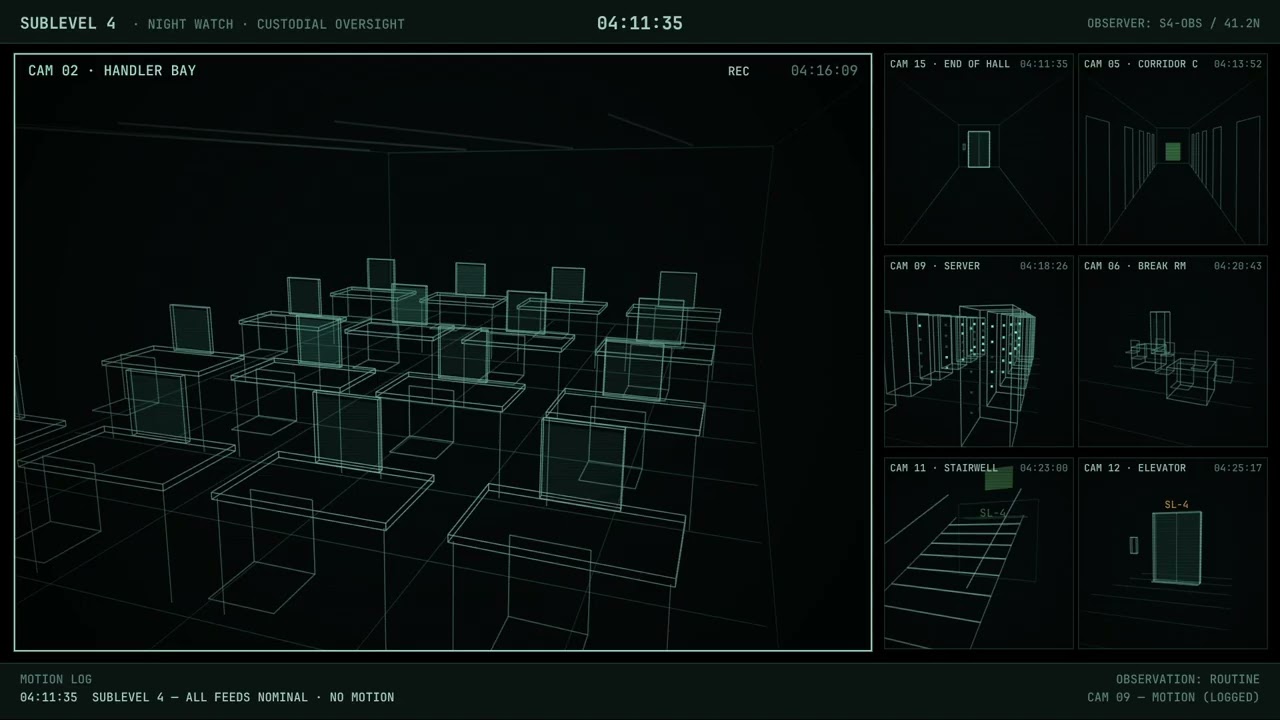Click the CAM 12 timestamp 04:25:17
The width and height of the screenshot is (1280, 720).
tap(1238, 468)
